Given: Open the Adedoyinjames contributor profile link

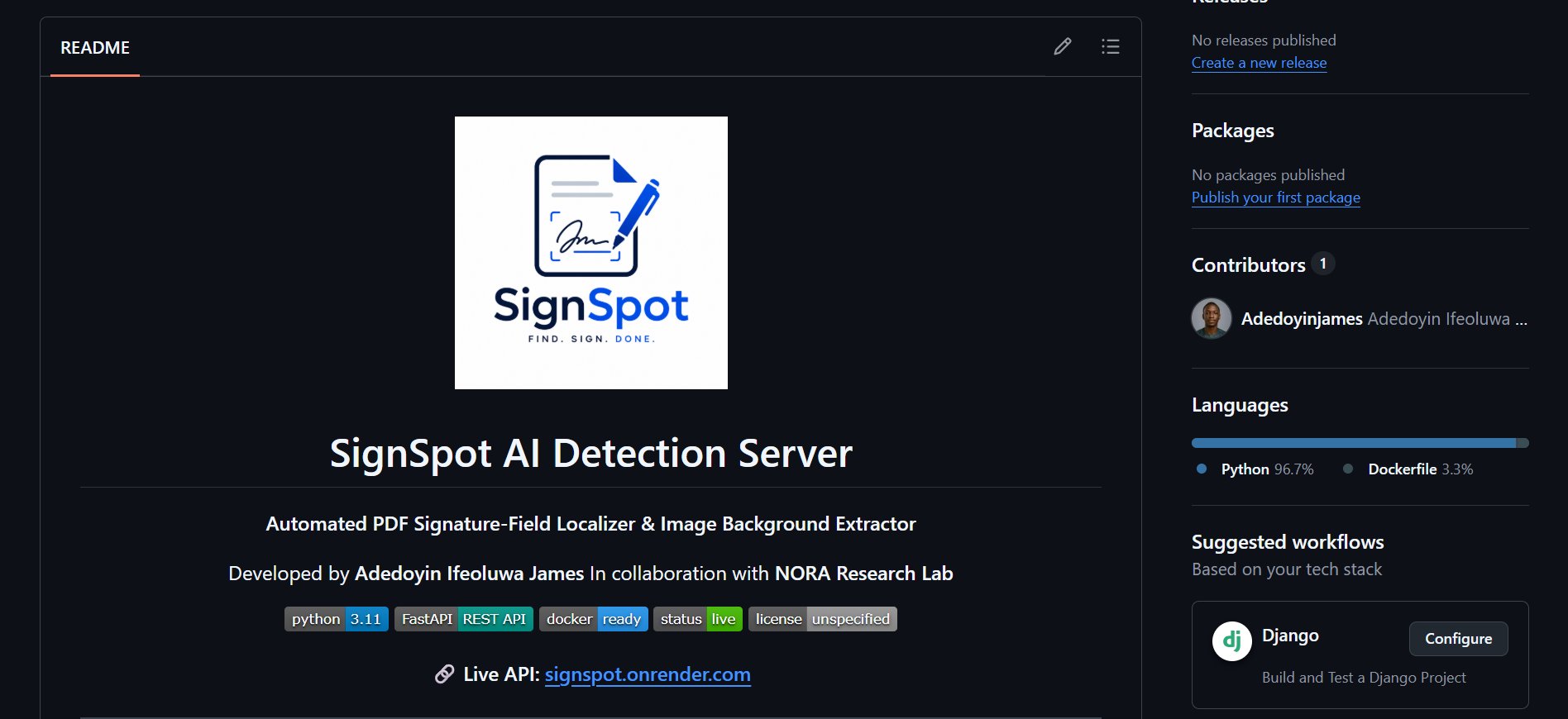Looking at the screenshot, I should point(1302,319).
